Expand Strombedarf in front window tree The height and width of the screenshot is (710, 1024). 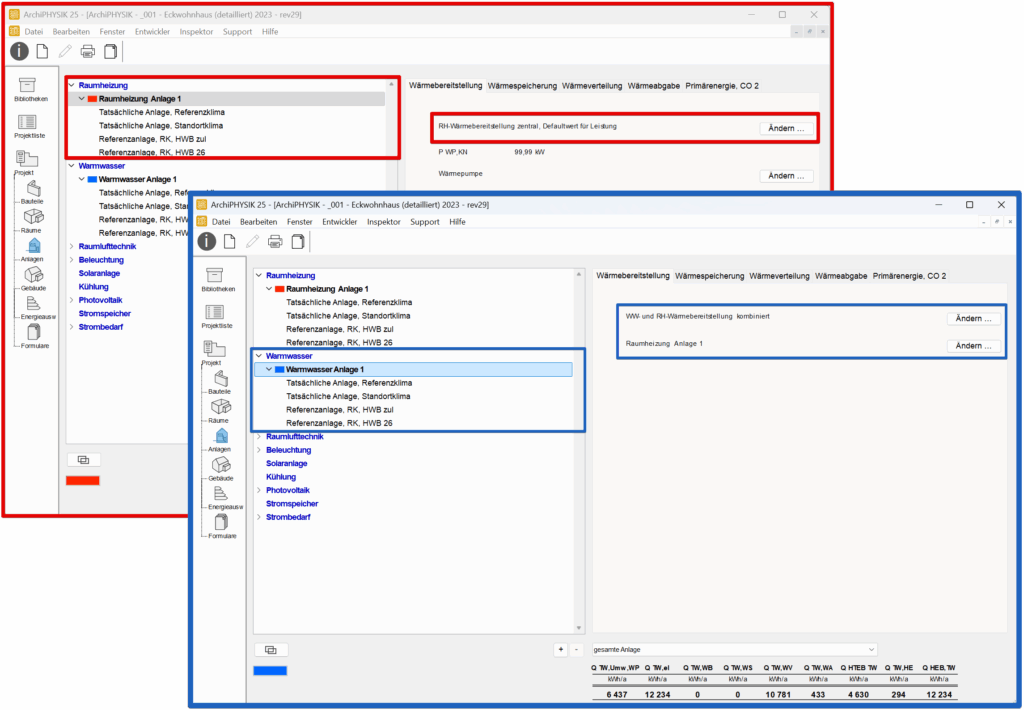259,517
